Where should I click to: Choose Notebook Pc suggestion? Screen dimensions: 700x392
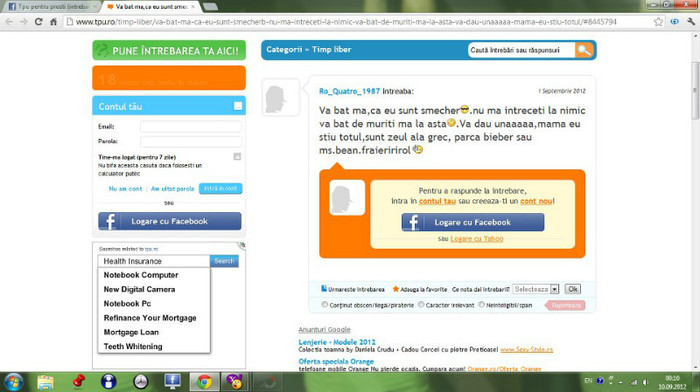tap(127, 304)
